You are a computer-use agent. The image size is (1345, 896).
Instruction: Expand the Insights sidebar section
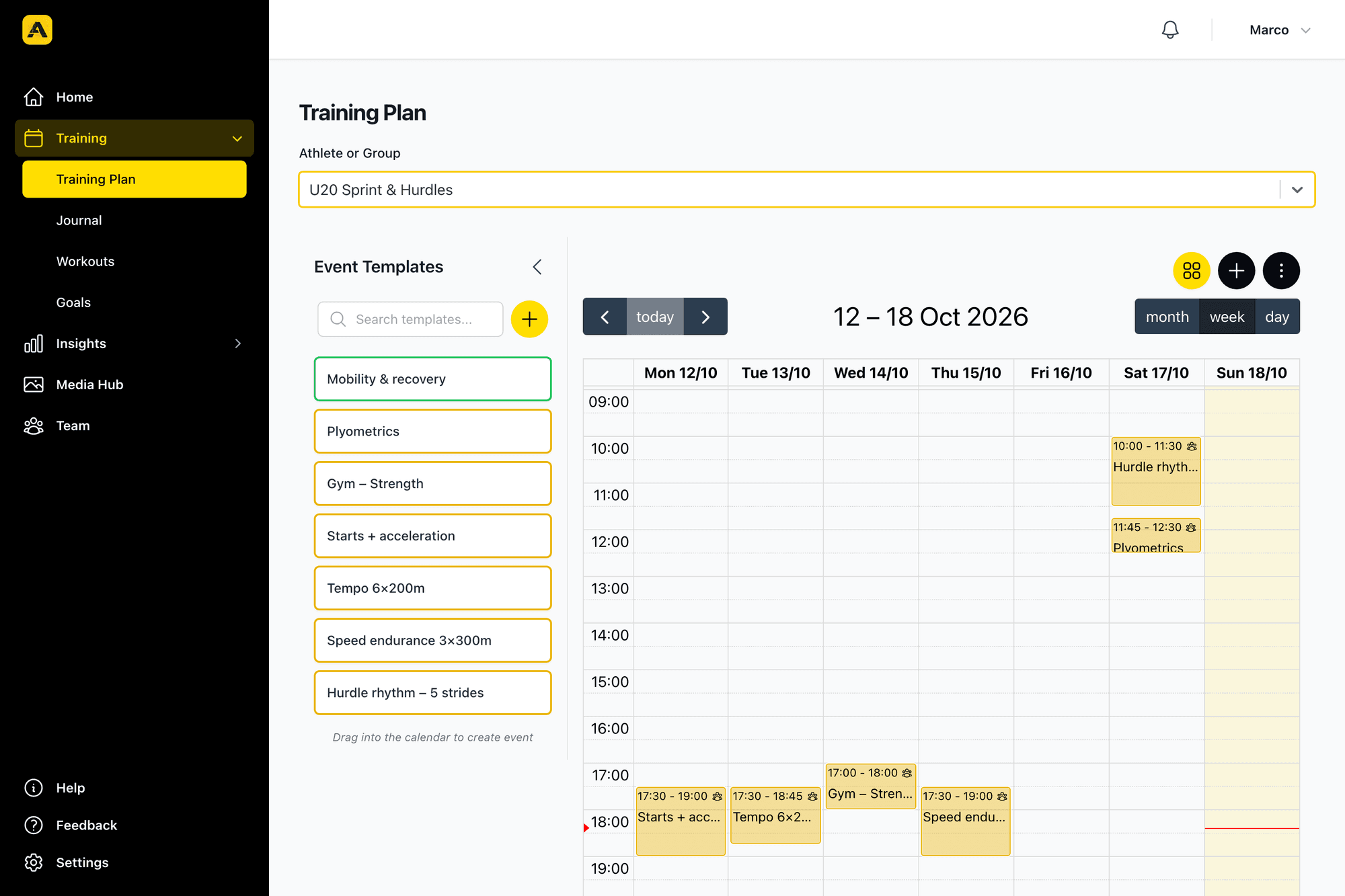click(x=134, y=343)
